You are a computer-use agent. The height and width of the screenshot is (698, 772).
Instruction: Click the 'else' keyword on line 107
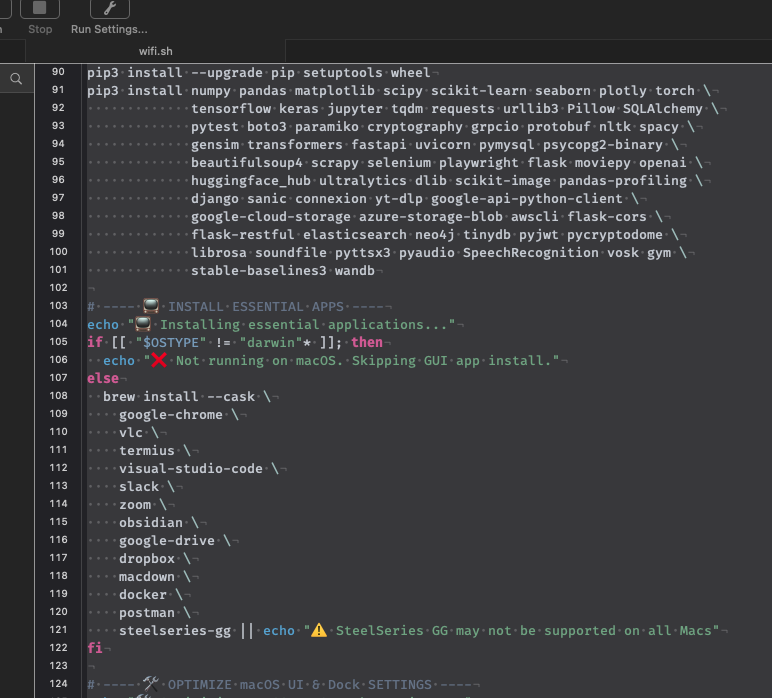pyautogui.click(x=103, y=379)
